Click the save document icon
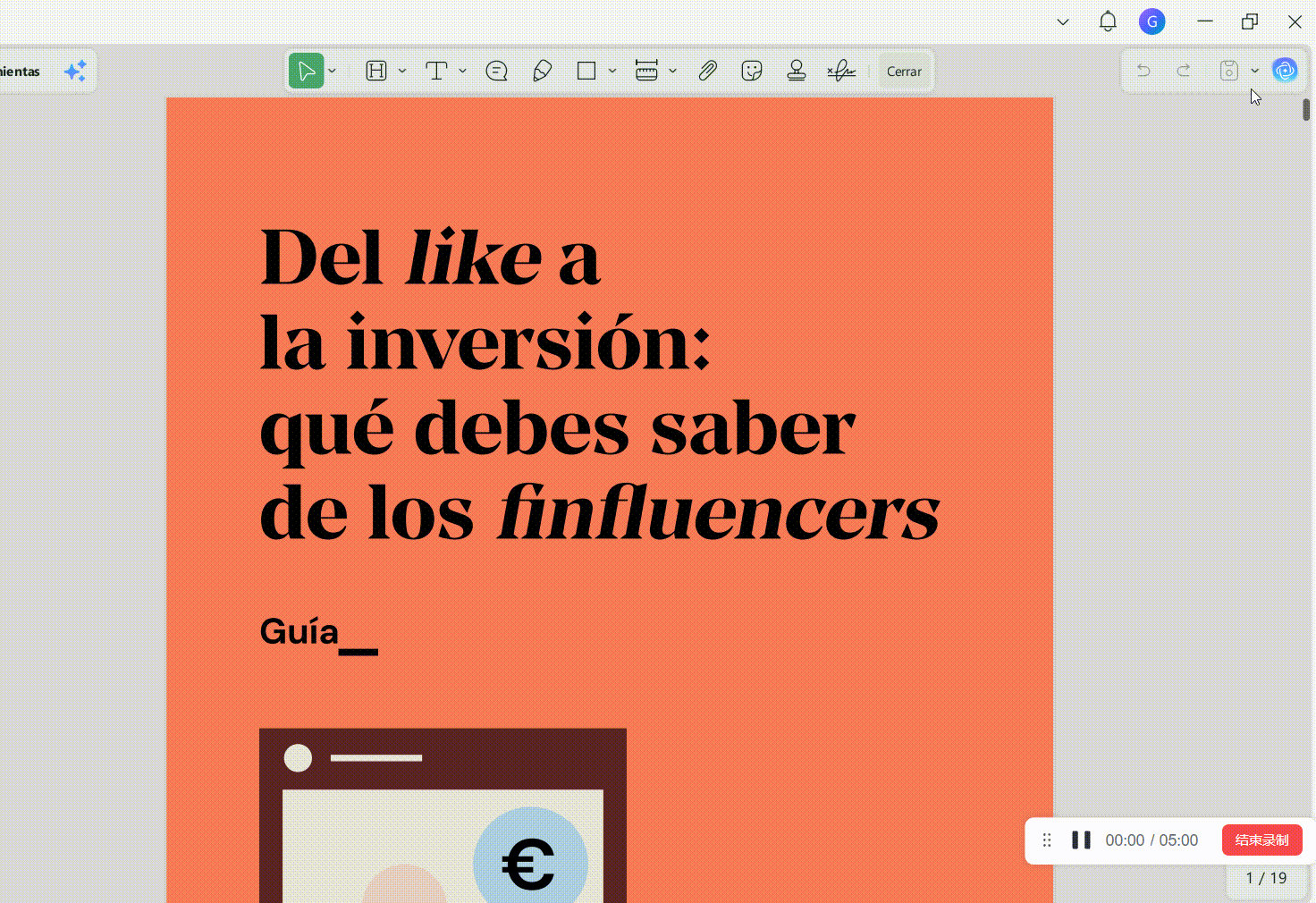 (x=1229, y=71)
